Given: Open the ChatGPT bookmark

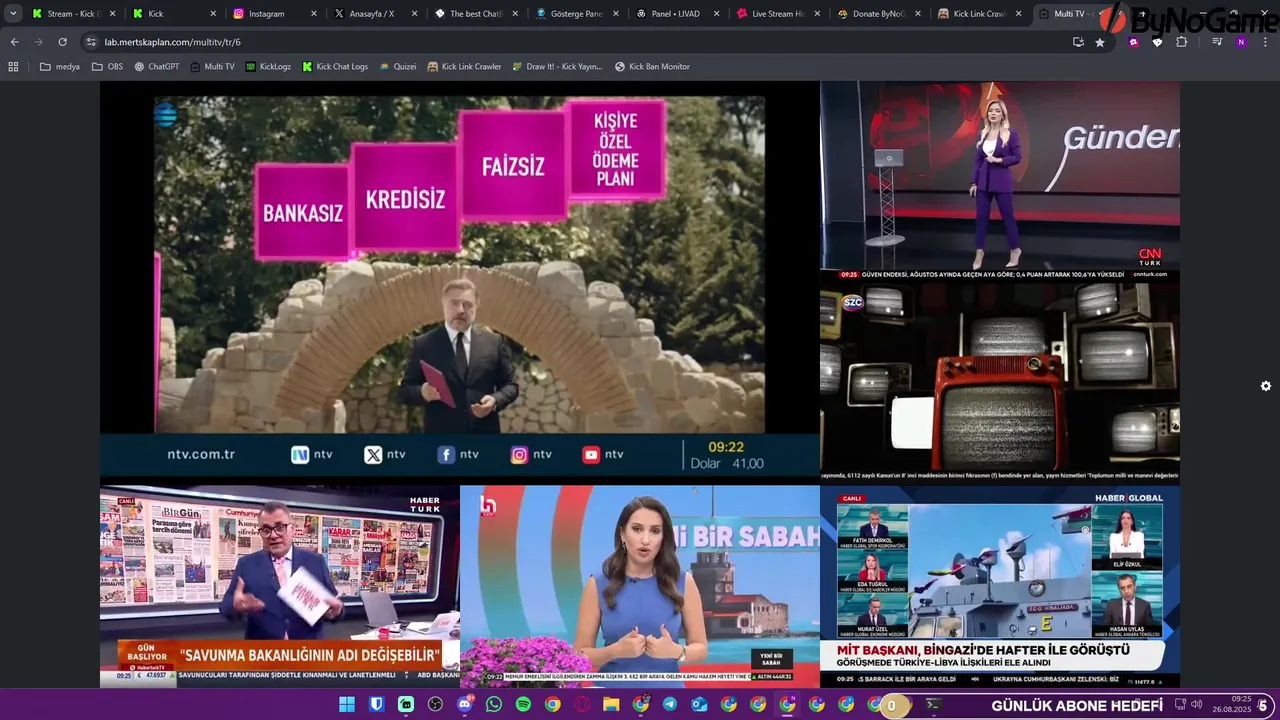Looking at the screenshot, I should (x=157, y=67).
